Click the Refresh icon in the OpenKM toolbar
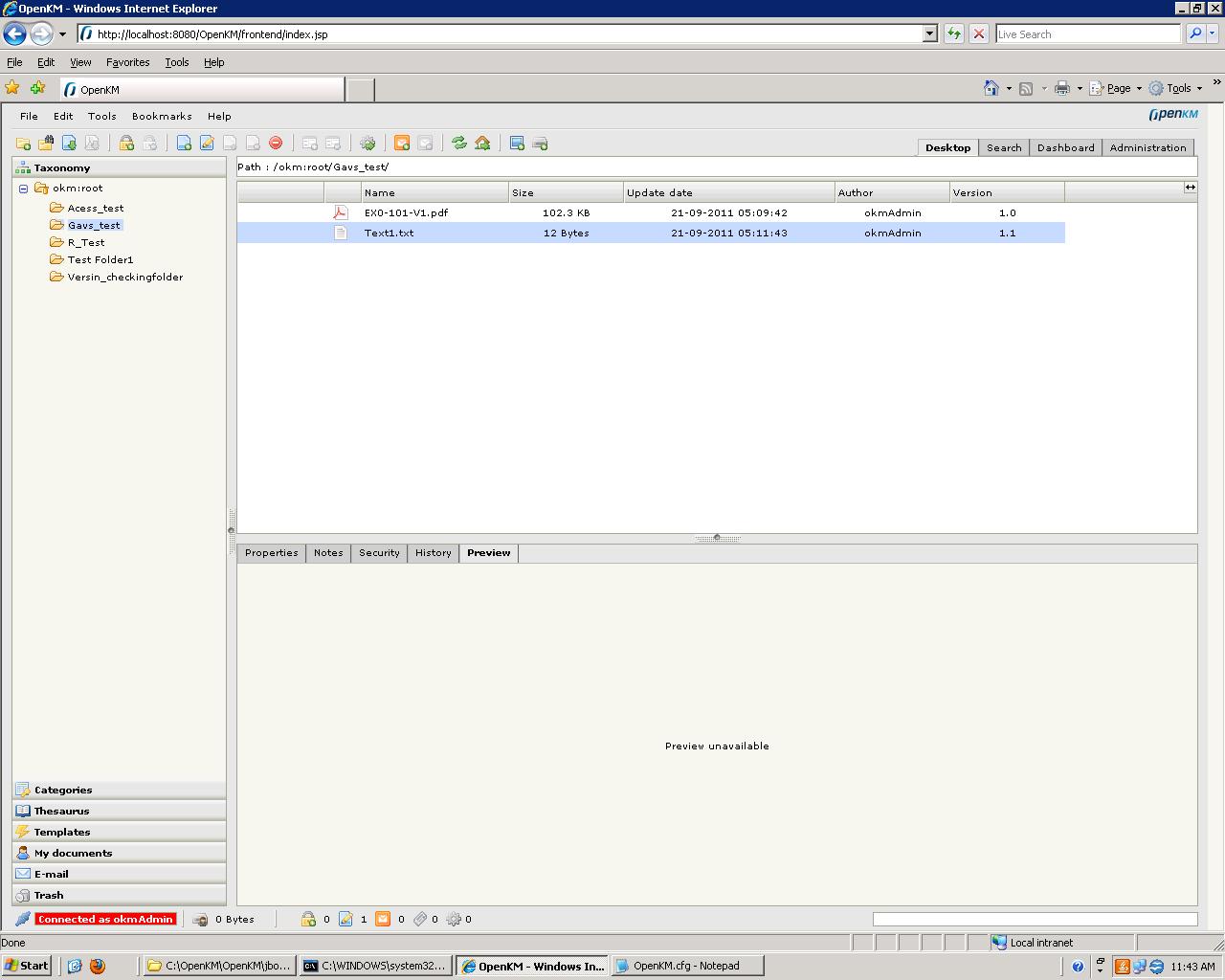This screenshot has width=1225, height=980. click(457, 143)
